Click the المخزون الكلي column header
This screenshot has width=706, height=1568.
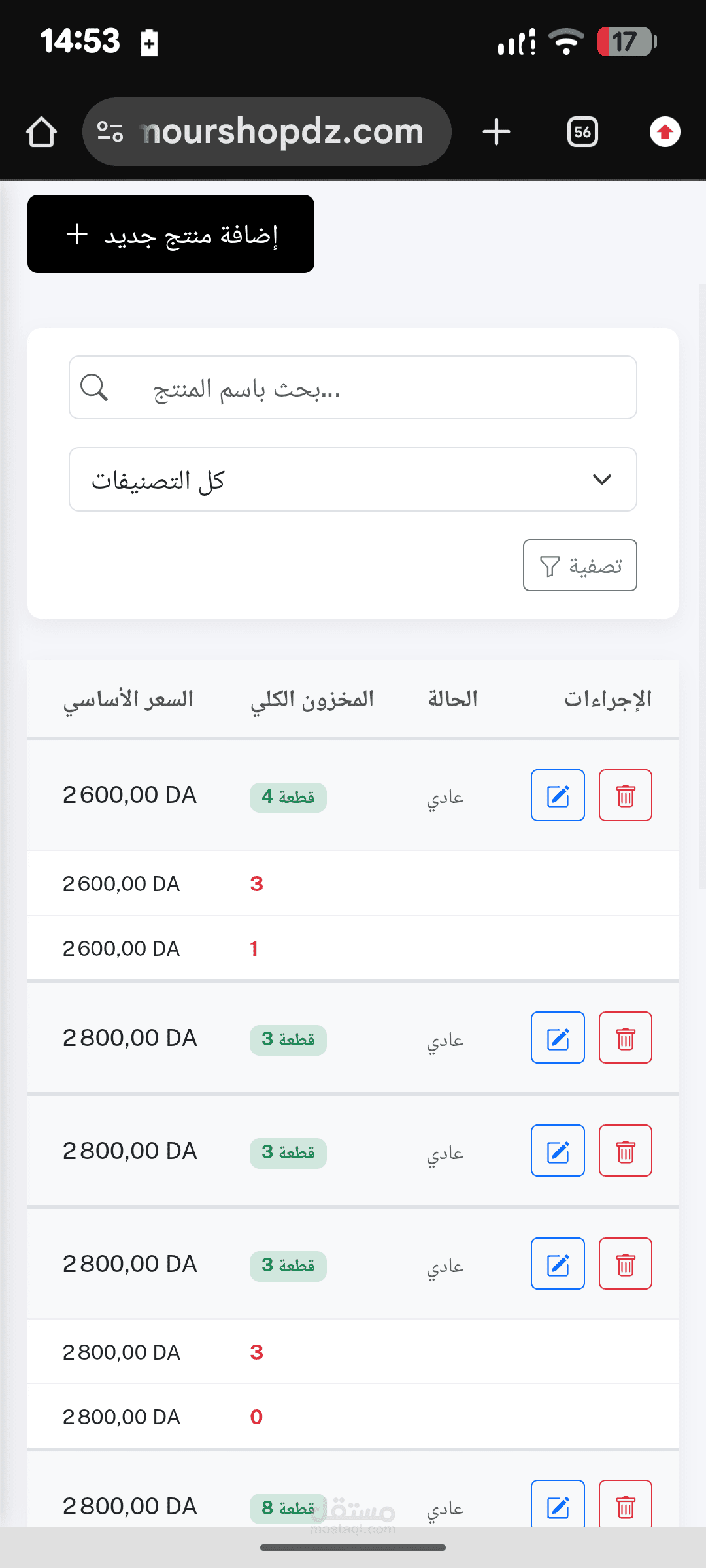pyautogui.click(x=312, y=699)
